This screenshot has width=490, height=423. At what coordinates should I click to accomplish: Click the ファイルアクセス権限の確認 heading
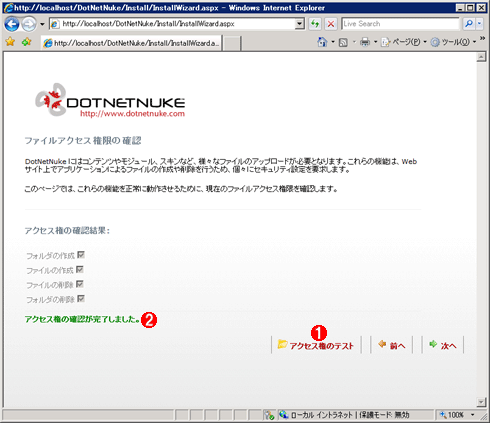[83, 141]
